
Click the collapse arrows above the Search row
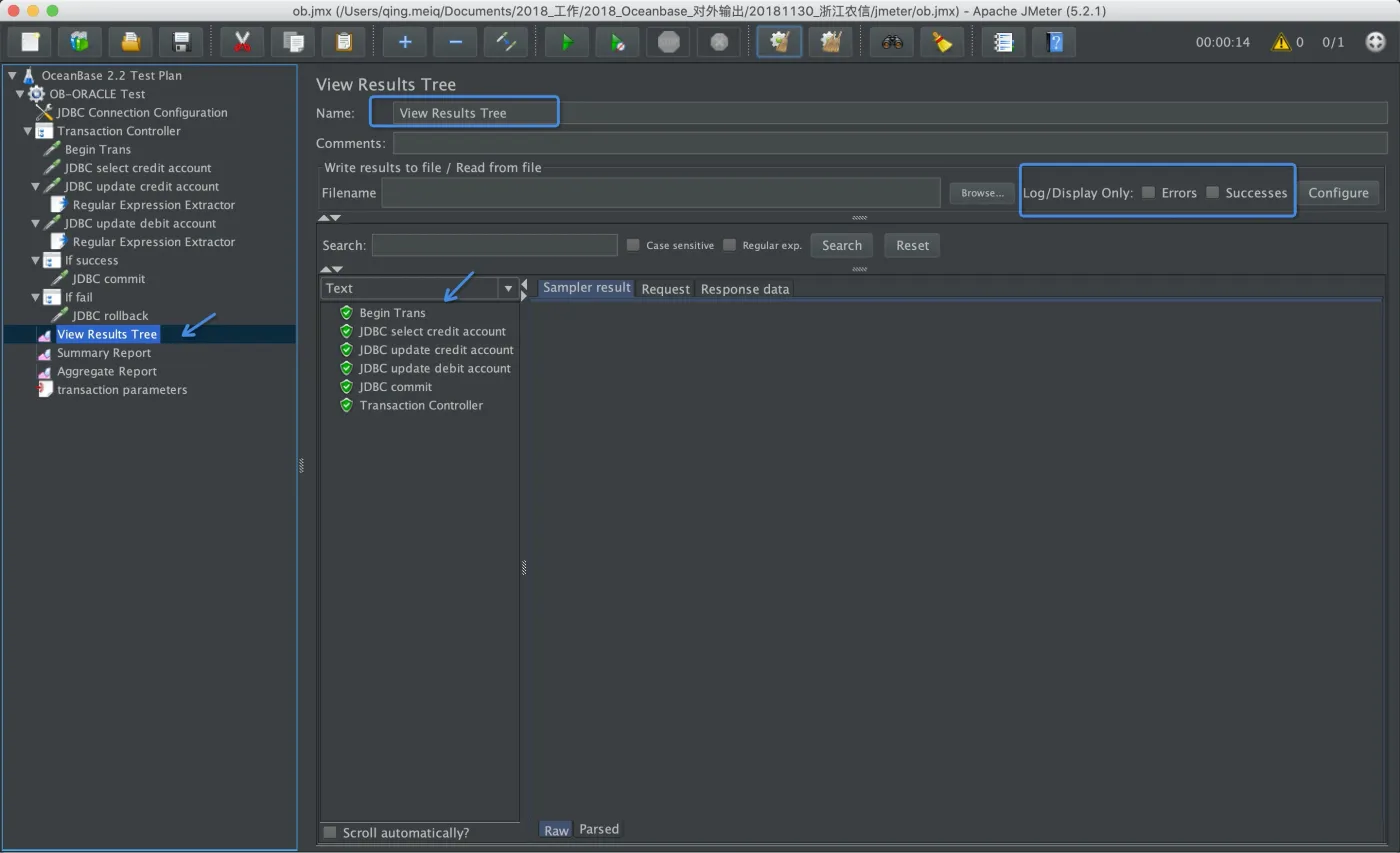330,218
